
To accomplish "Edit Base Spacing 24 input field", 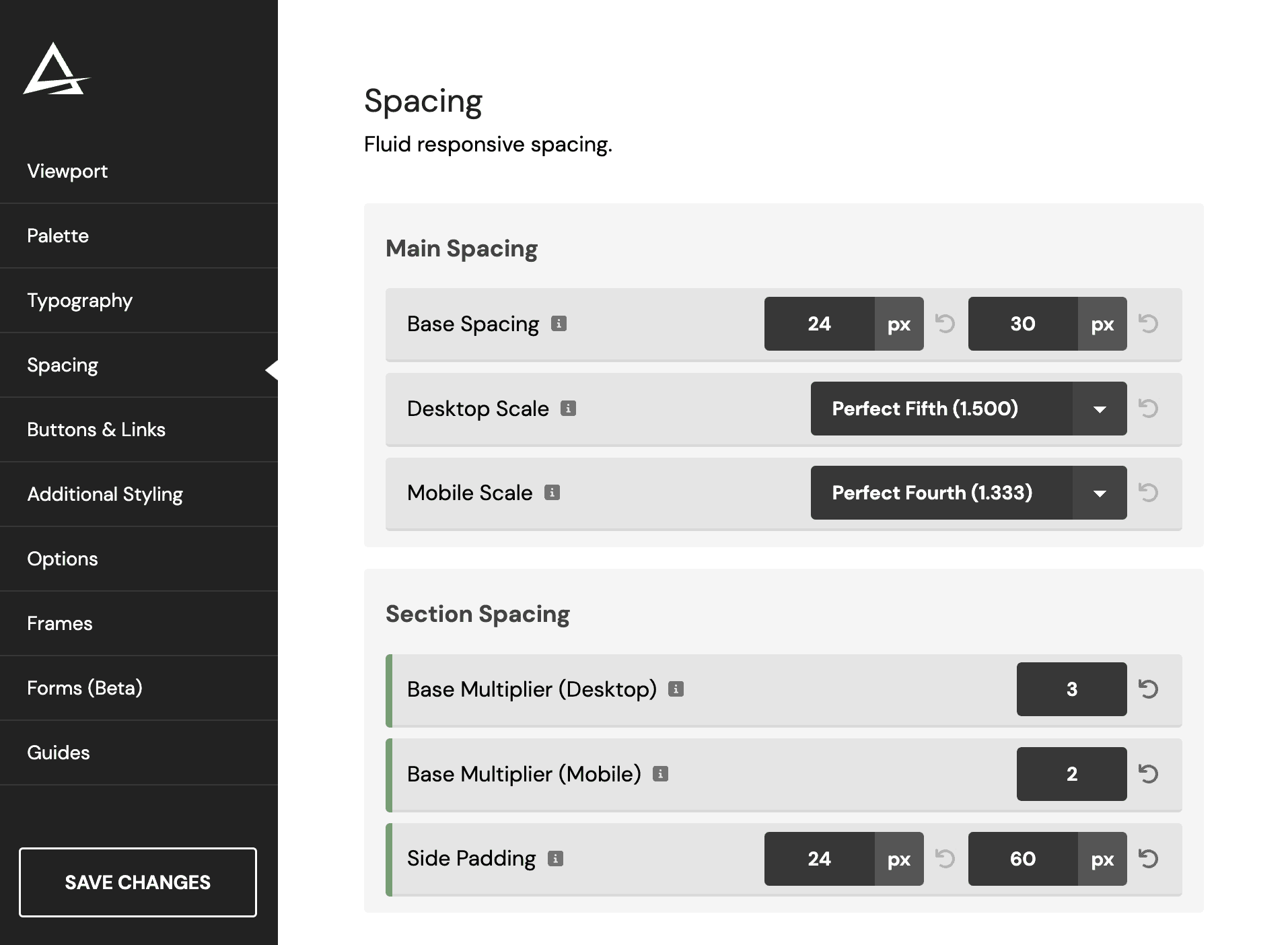I will pos(820,324).
